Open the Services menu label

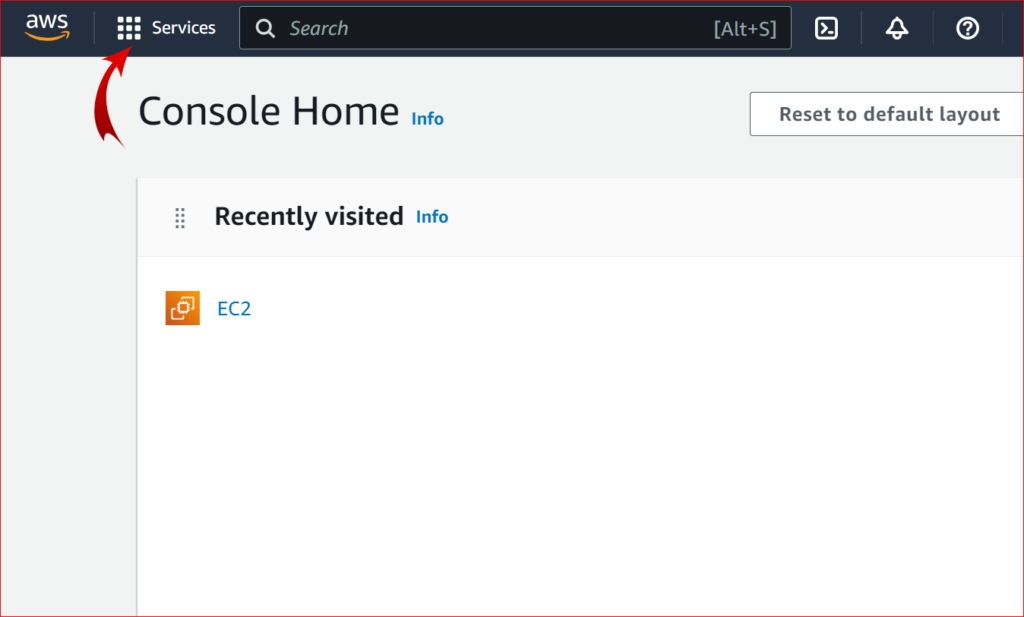(184, 28)
